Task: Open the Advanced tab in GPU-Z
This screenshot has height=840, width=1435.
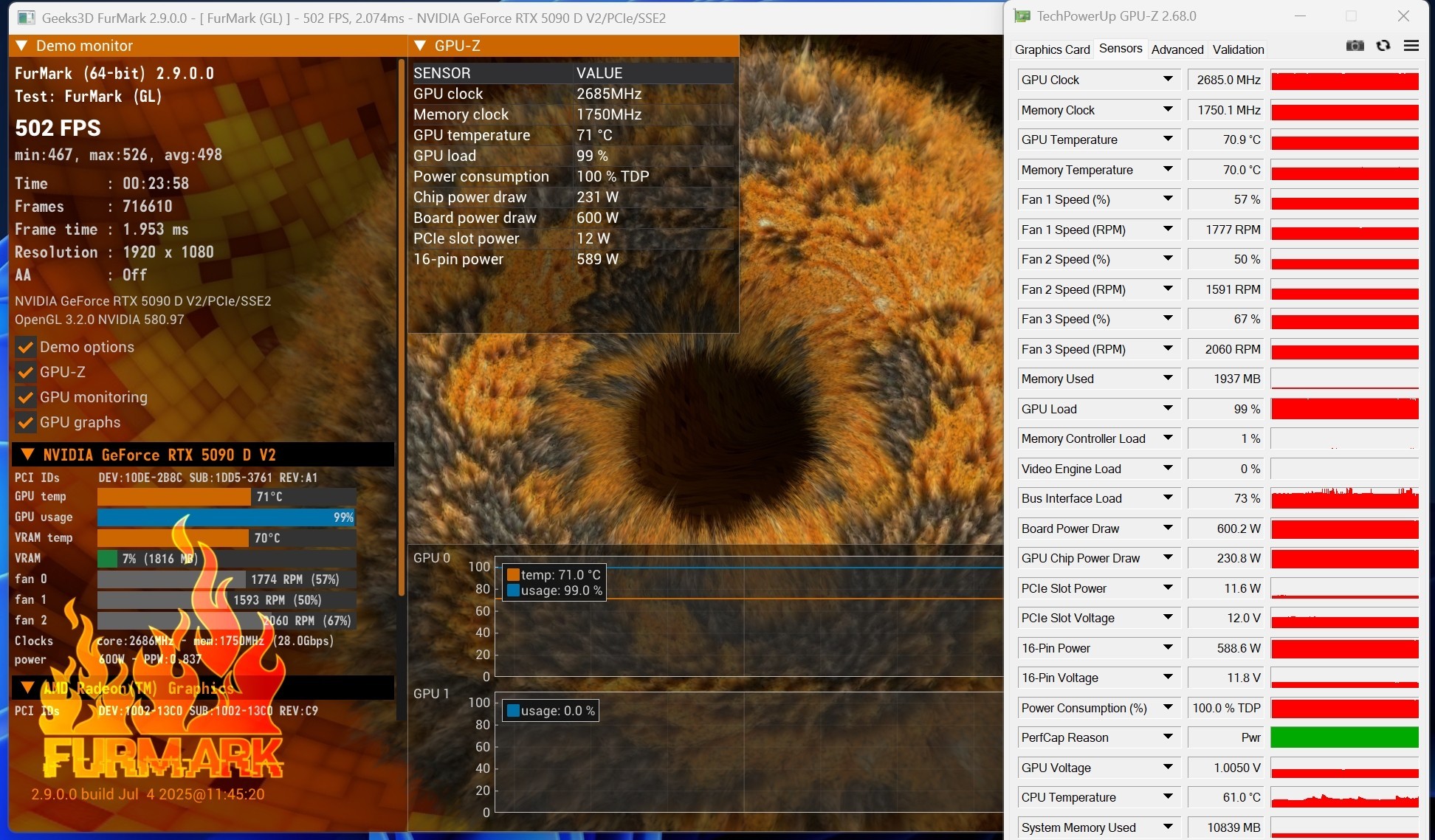Action: pyautogui.click(x=1177, y=49)
